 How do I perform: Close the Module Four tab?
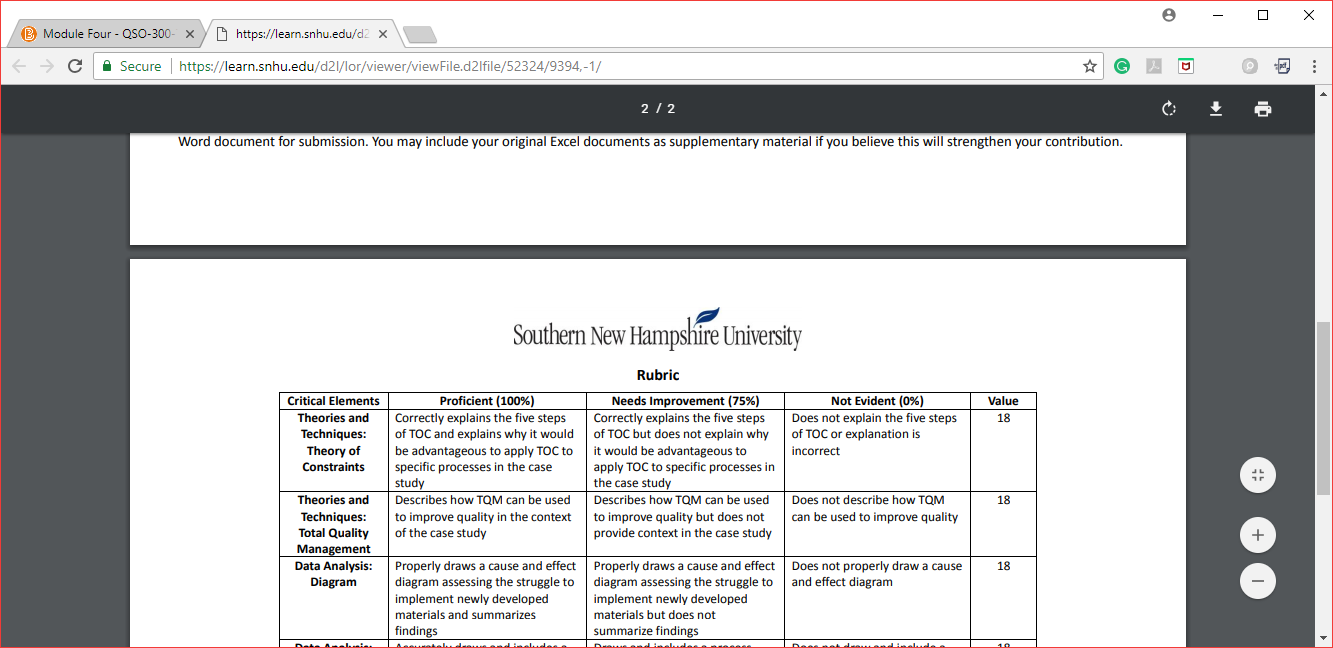point(190,34)
